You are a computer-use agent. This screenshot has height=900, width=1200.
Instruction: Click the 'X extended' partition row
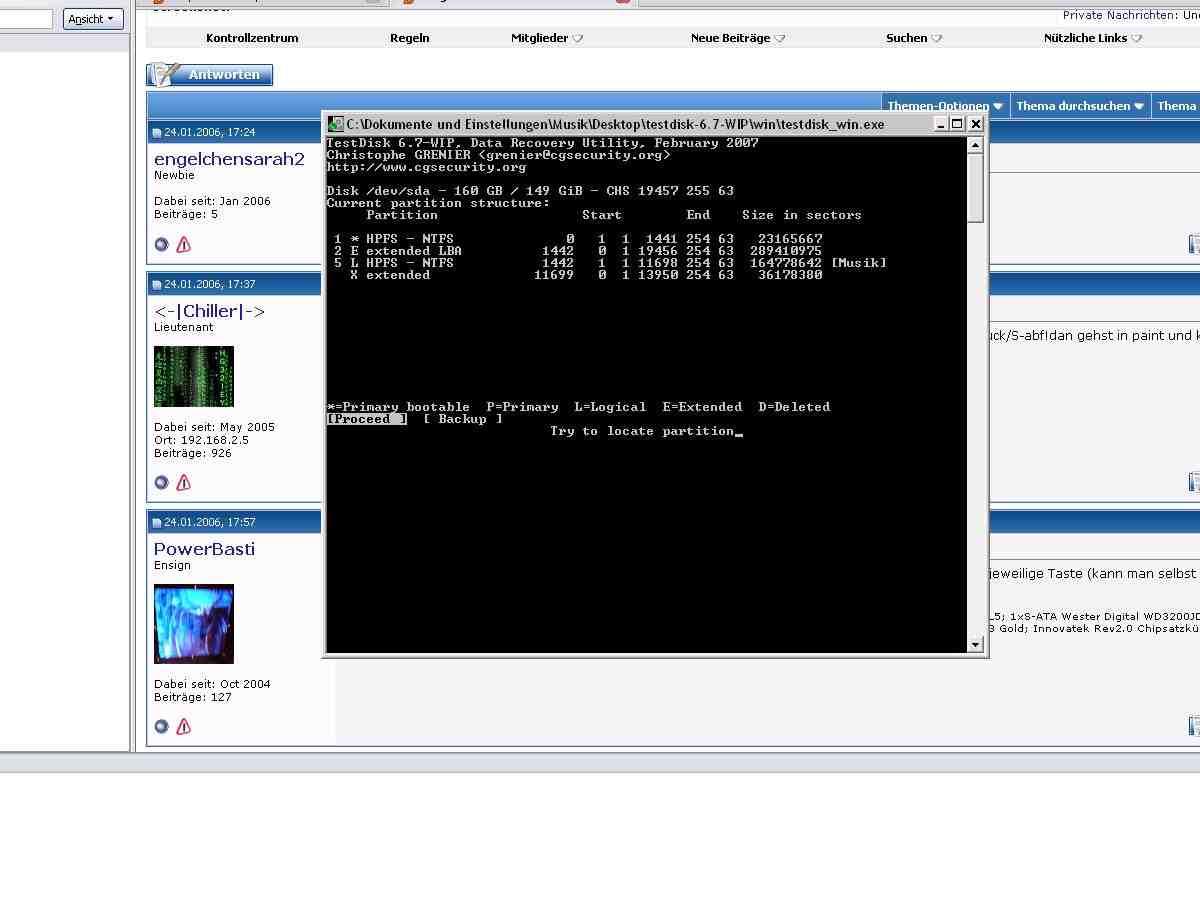tap(586, 275)
